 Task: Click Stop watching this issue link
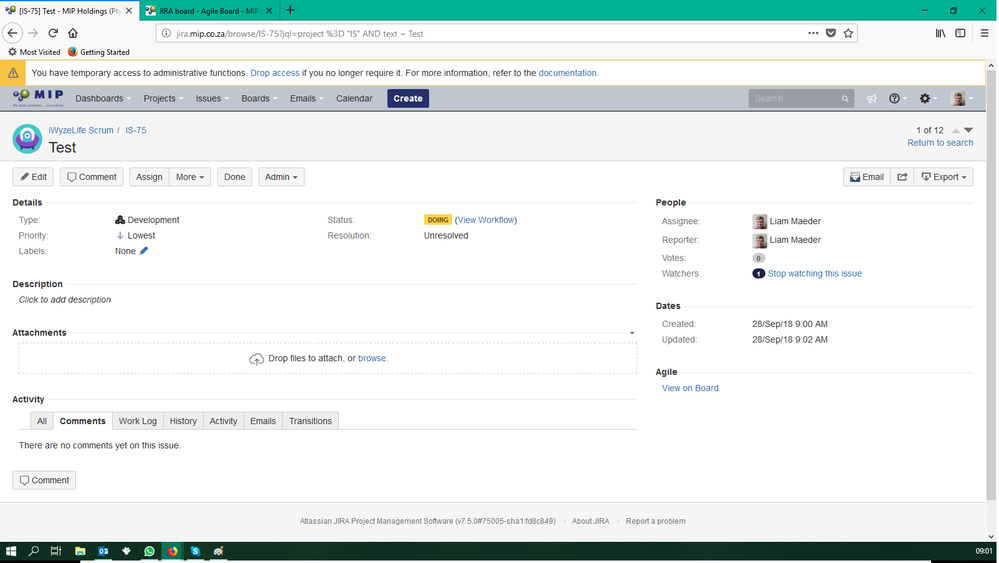pyautogui.click(x=814, y=273)
